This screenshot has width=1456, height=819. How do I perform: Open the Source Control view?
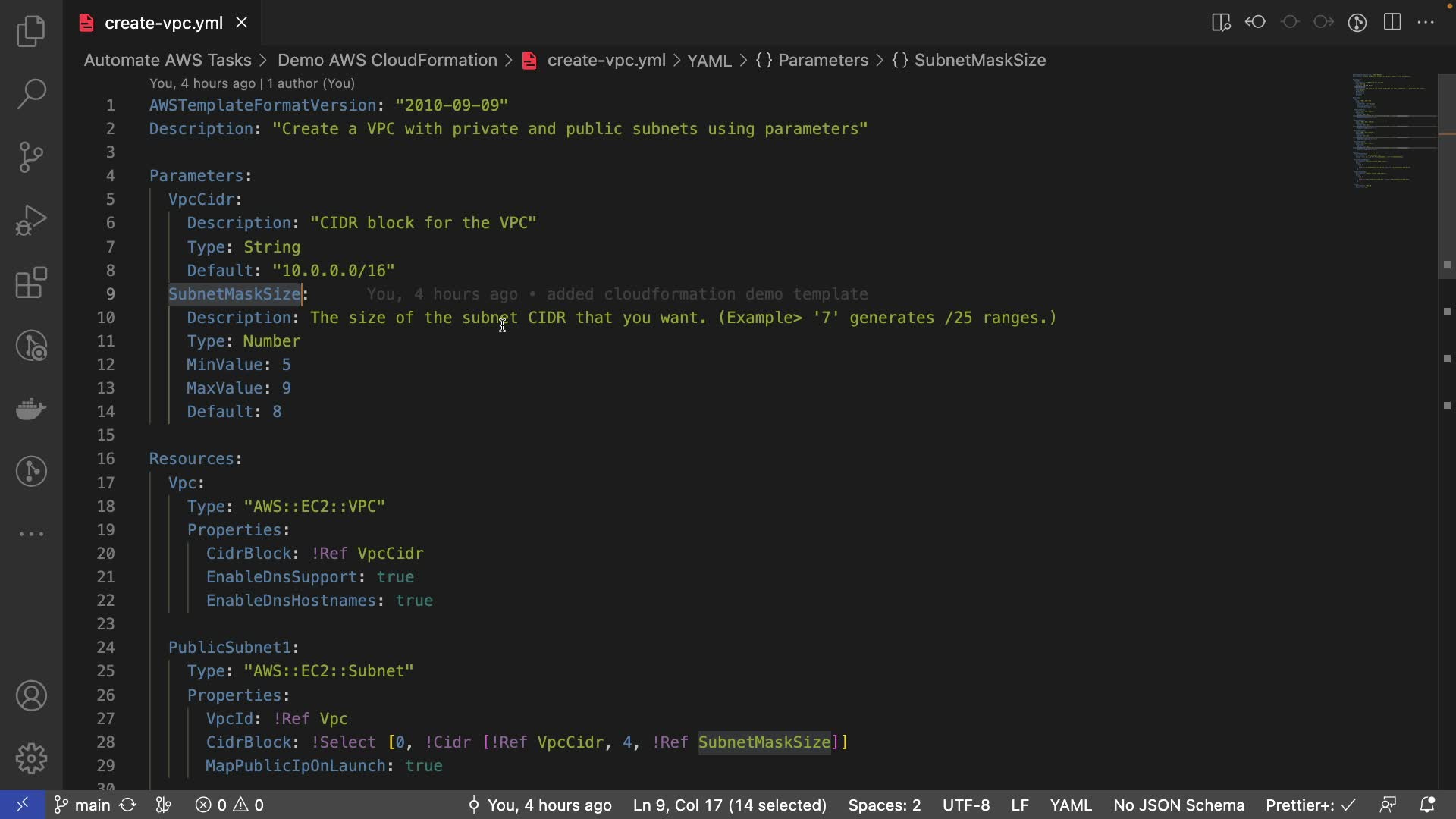(31, 157)
